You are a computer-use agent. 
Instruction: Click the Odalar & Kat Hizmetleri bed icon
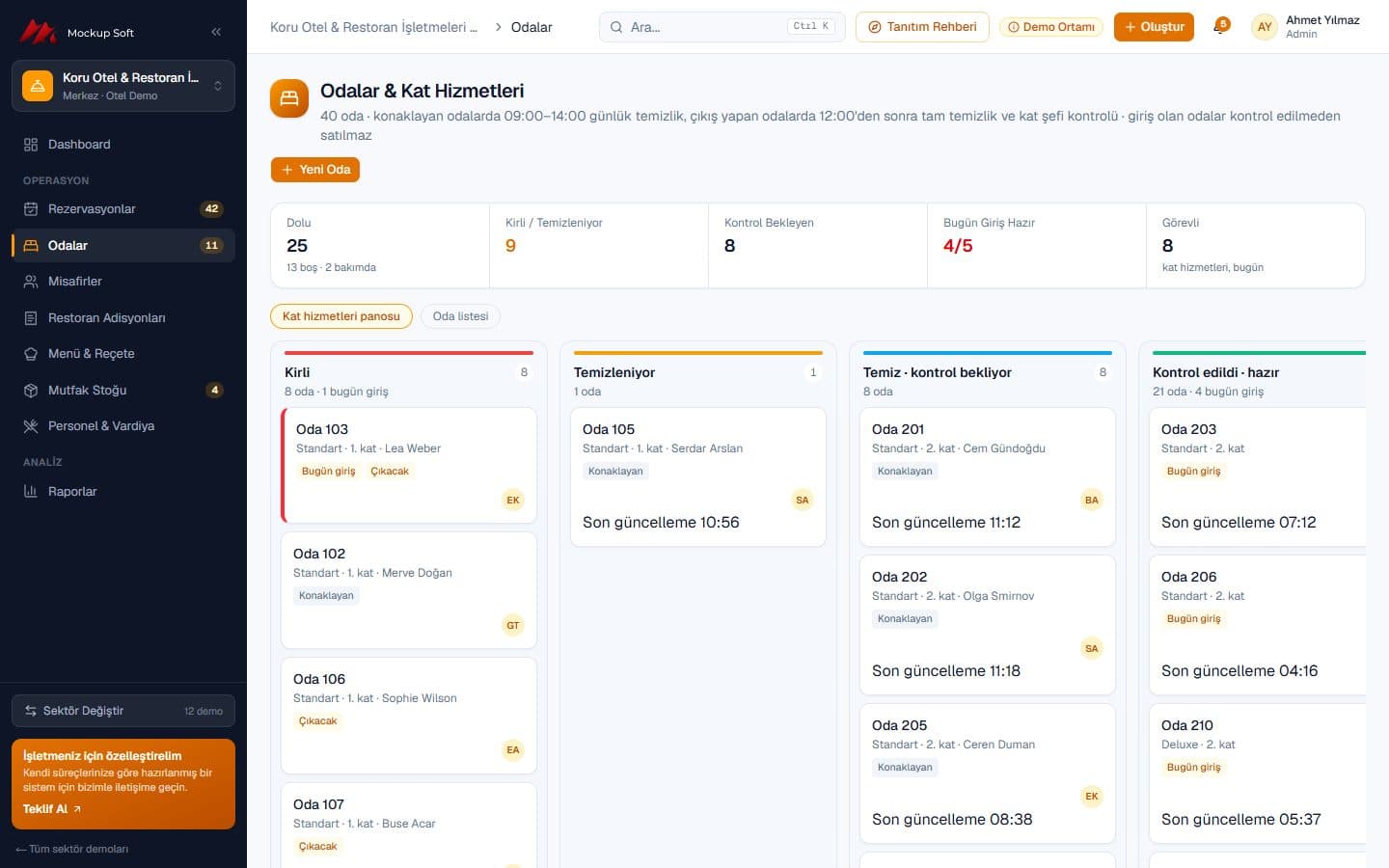[x=289, y=98]
